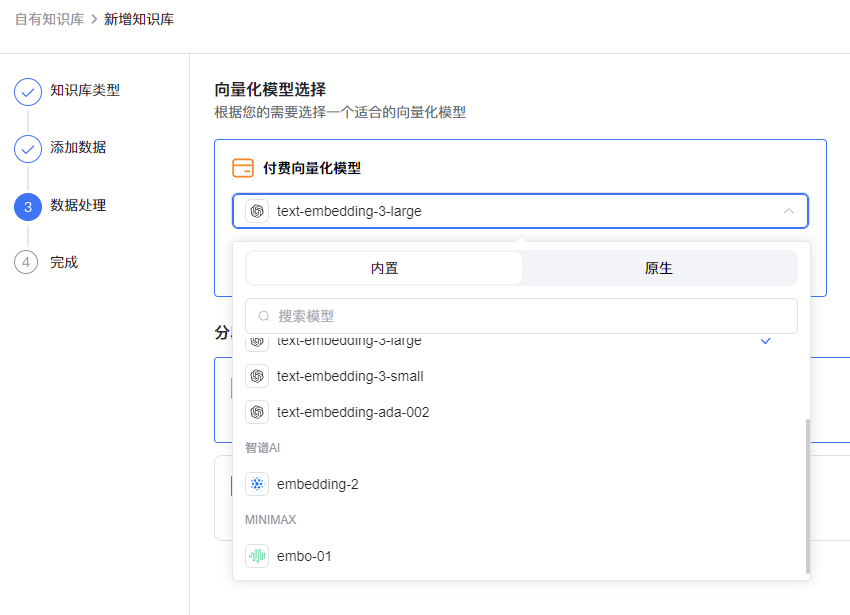Switch to the 原生 tab
Screen dimensions: 850x615
tap(659, 268)
